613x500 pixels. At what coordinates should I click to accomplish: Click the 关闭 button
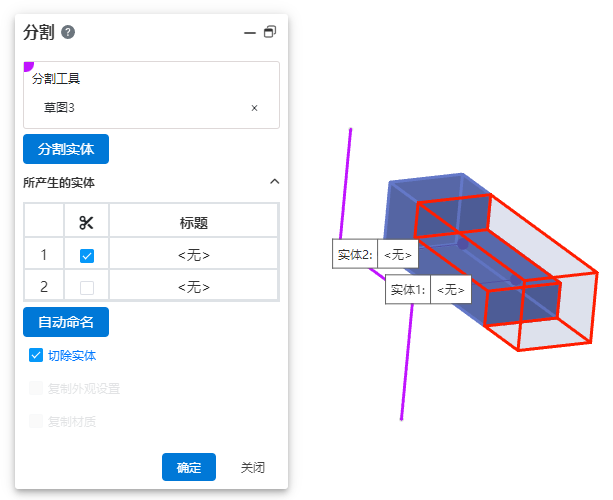[253, 467]
